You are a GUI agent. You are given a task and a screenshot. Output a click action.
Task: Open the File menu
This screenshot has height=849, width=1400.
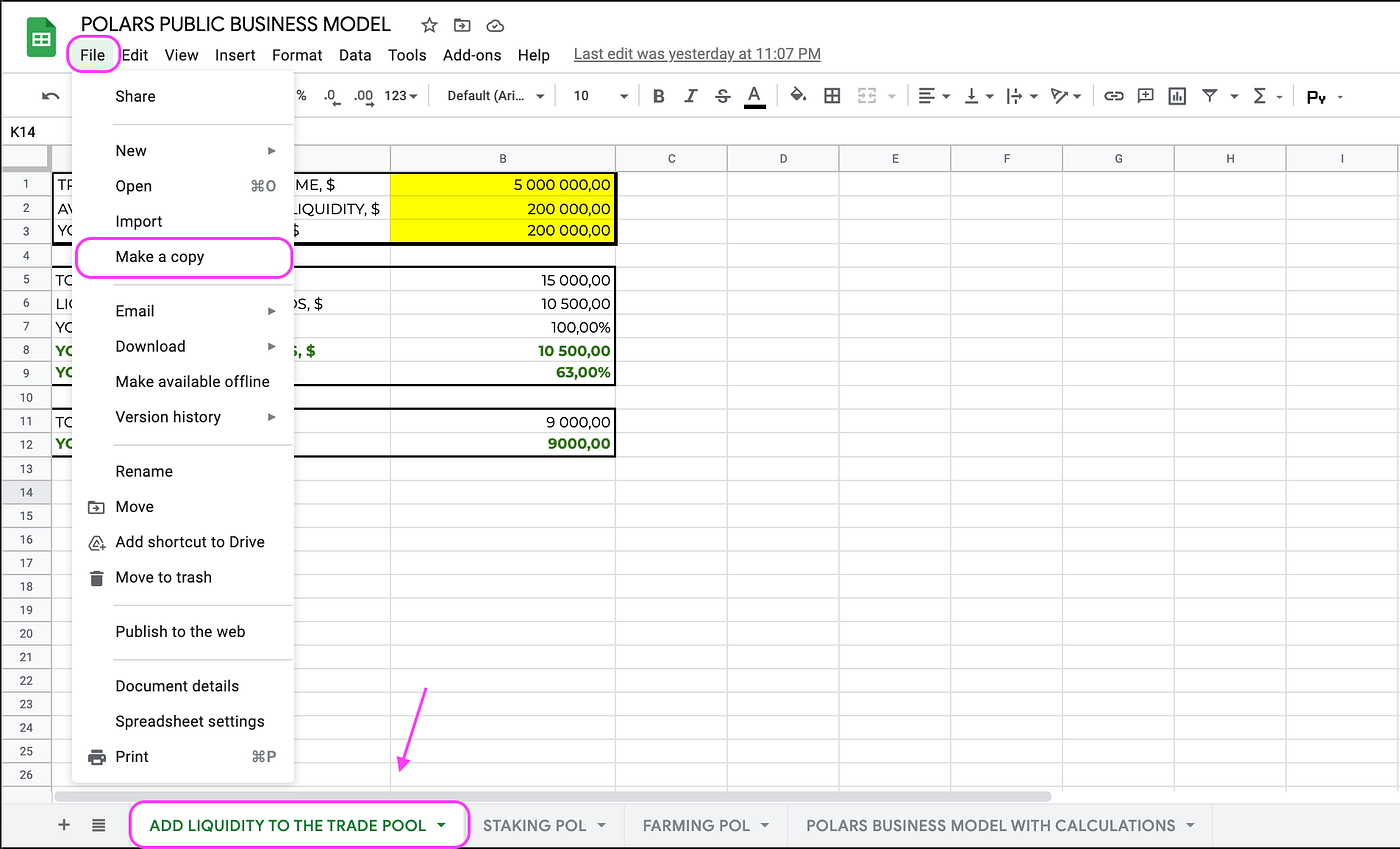click(93, 55)
